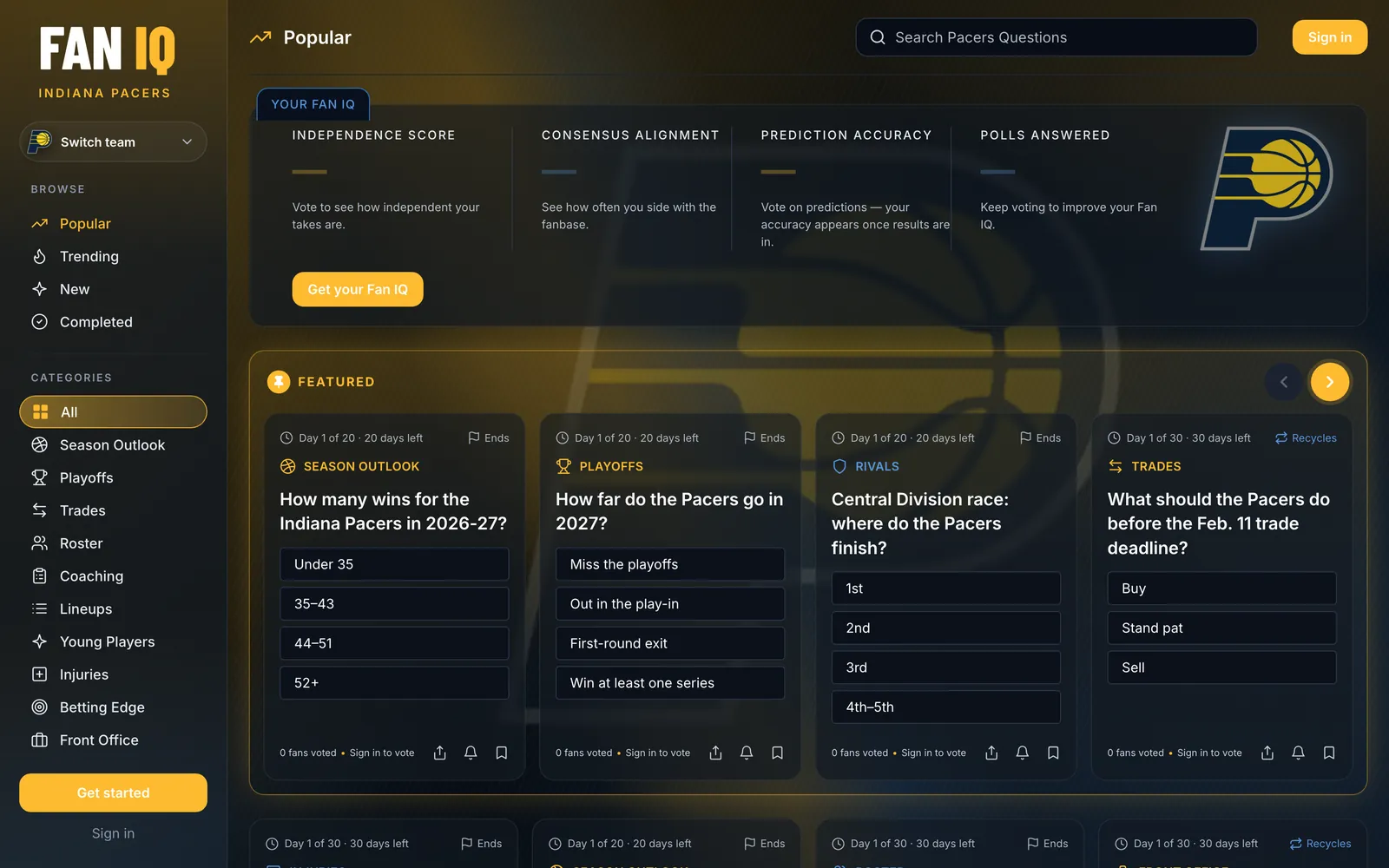Go to next featured polls arrow
Viewport: 1389px width, 868px height.
pos(1330,382)
